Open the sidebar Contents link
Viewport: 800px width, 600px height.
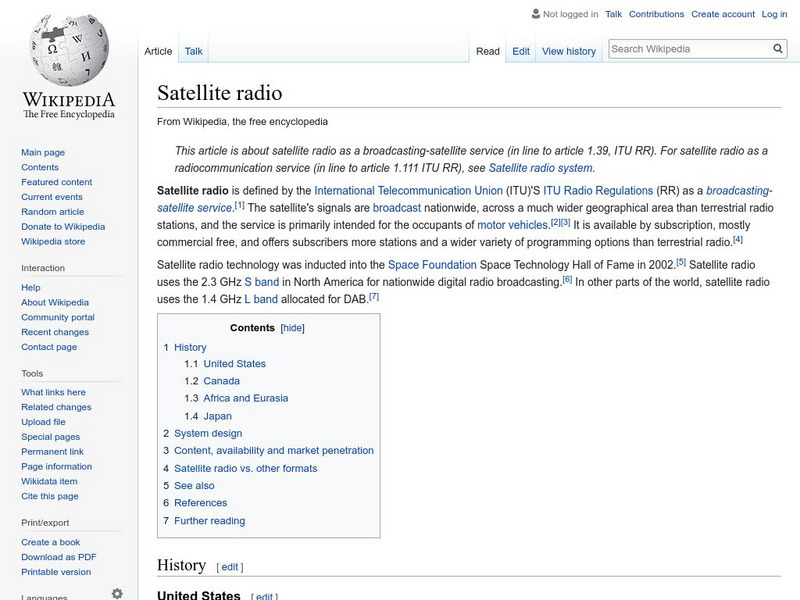(x=40, y=167)
